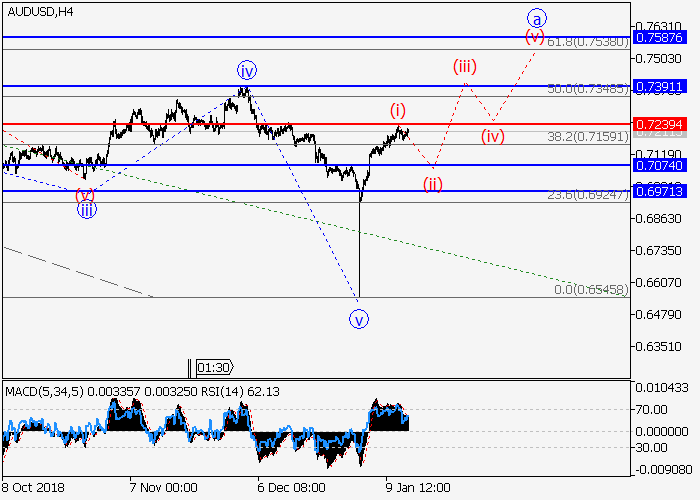Click the red (iv) wave label
This screenshot has height=500, width=700.
tap(492, 135)
